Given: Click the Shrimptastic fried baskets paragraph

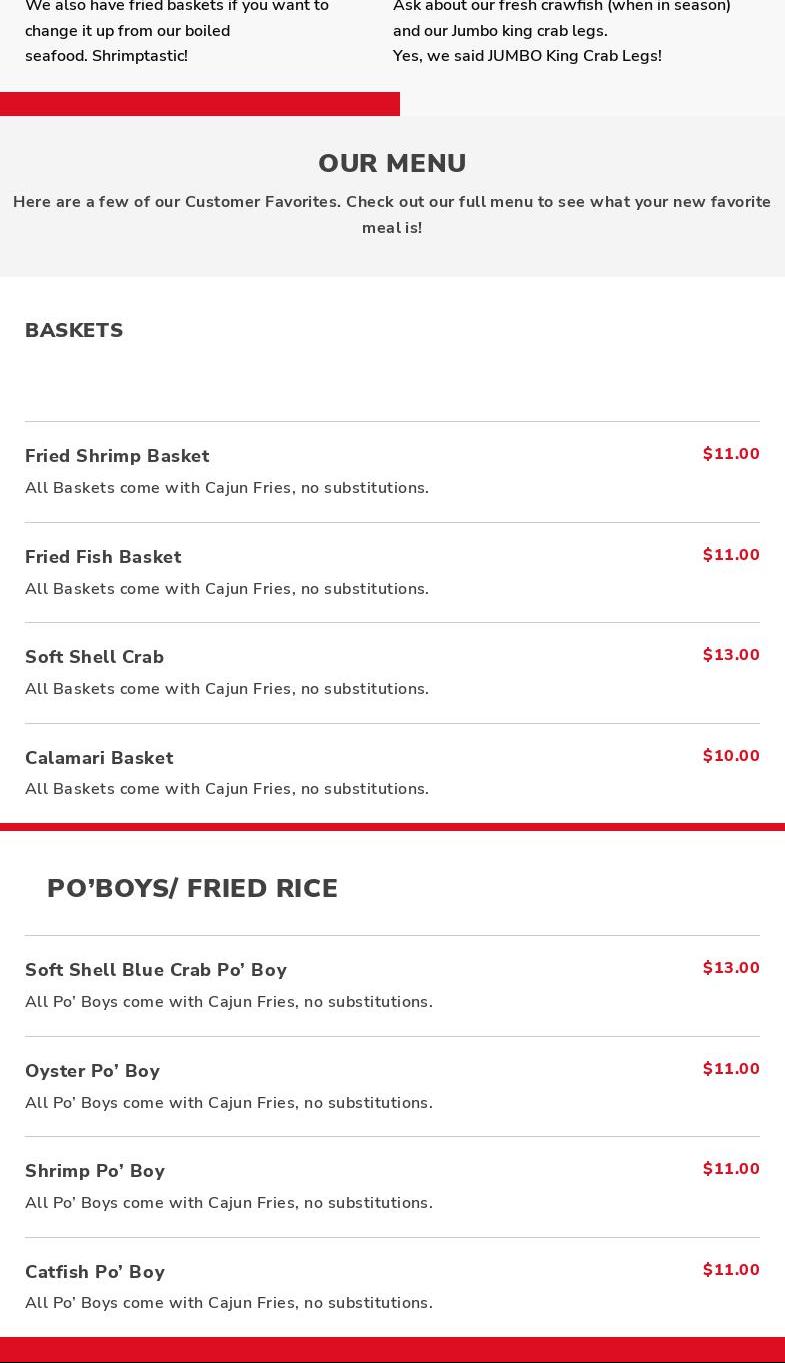Looking at the screenshot, I should point(176,31).
